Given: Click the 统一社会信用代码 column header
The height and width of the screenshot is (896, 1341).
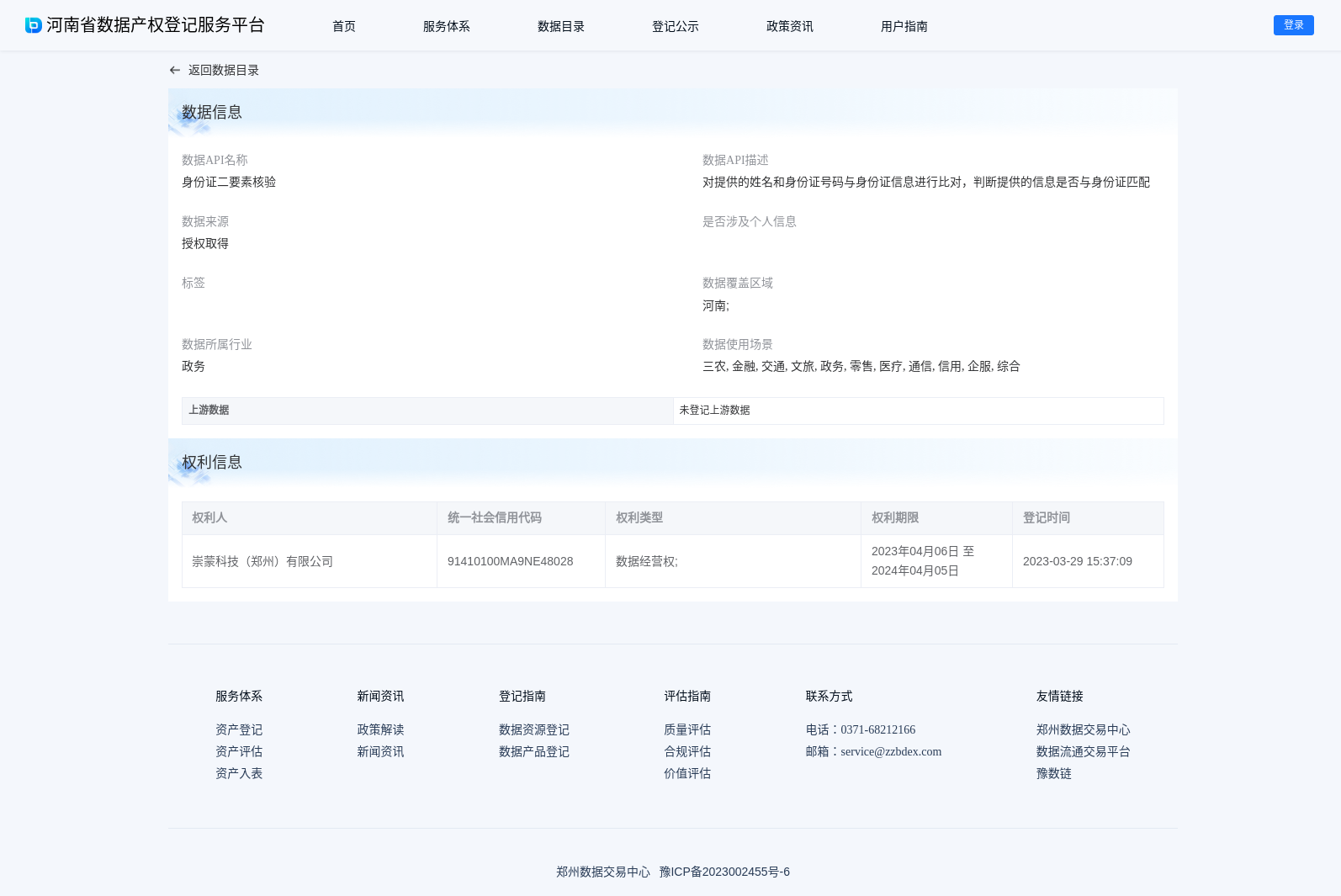Looking at the screenshot, I should (521, 518).
